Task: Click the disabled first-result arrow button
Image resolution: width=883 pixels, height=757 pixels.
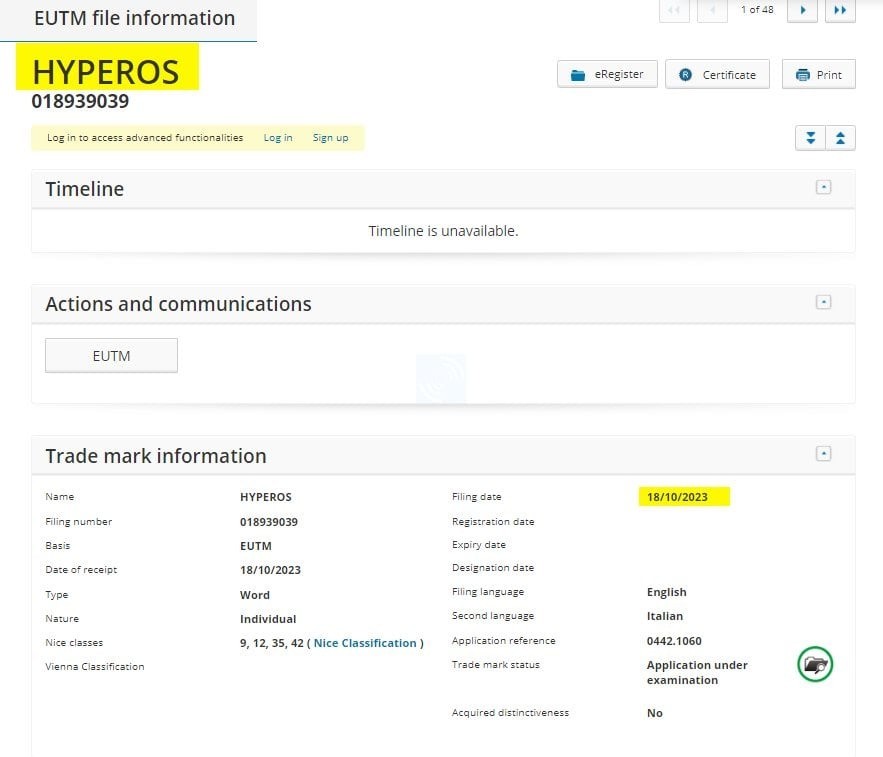Action: [674, 10]
